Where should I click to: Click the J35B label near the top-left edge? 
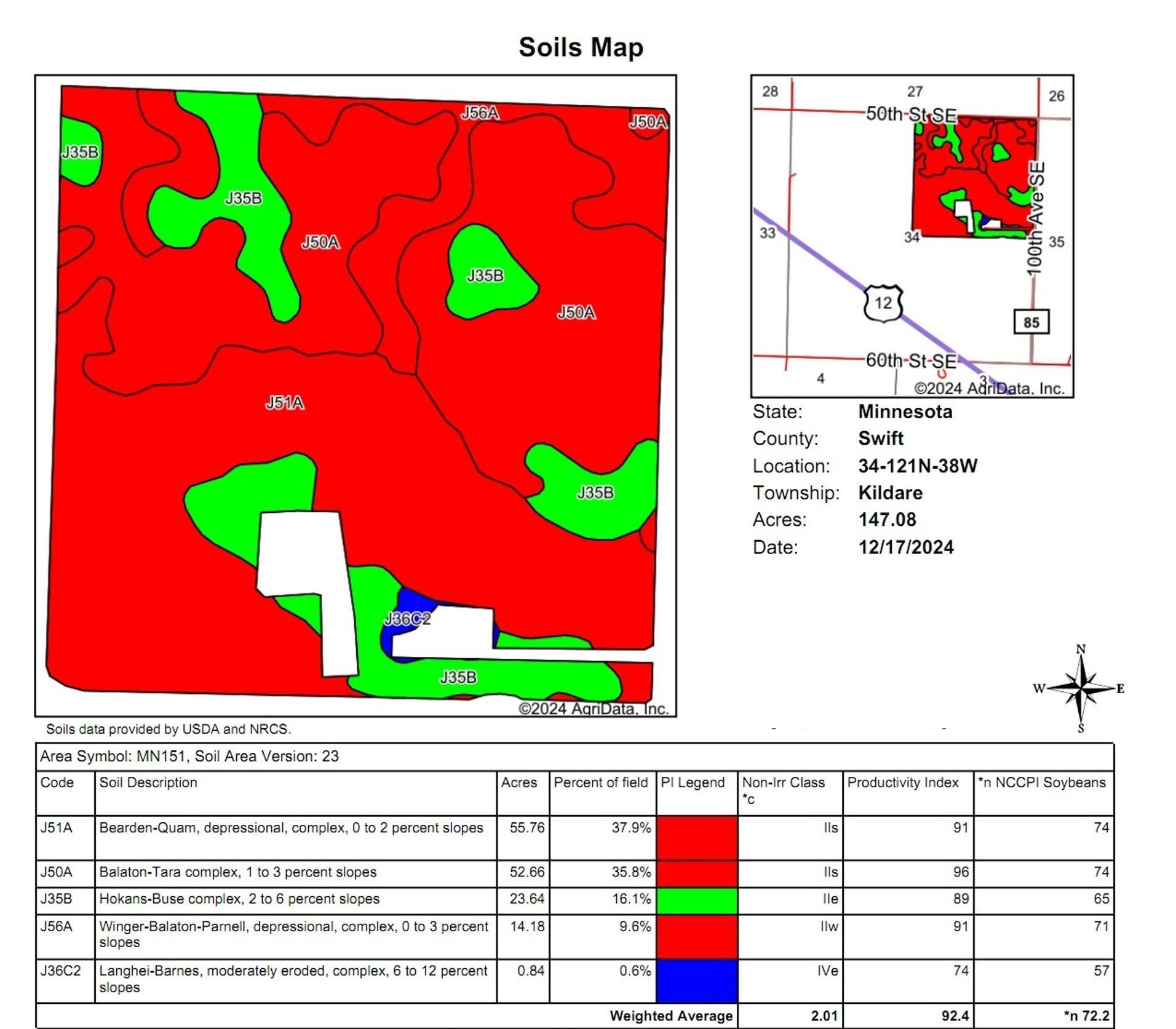80,152
